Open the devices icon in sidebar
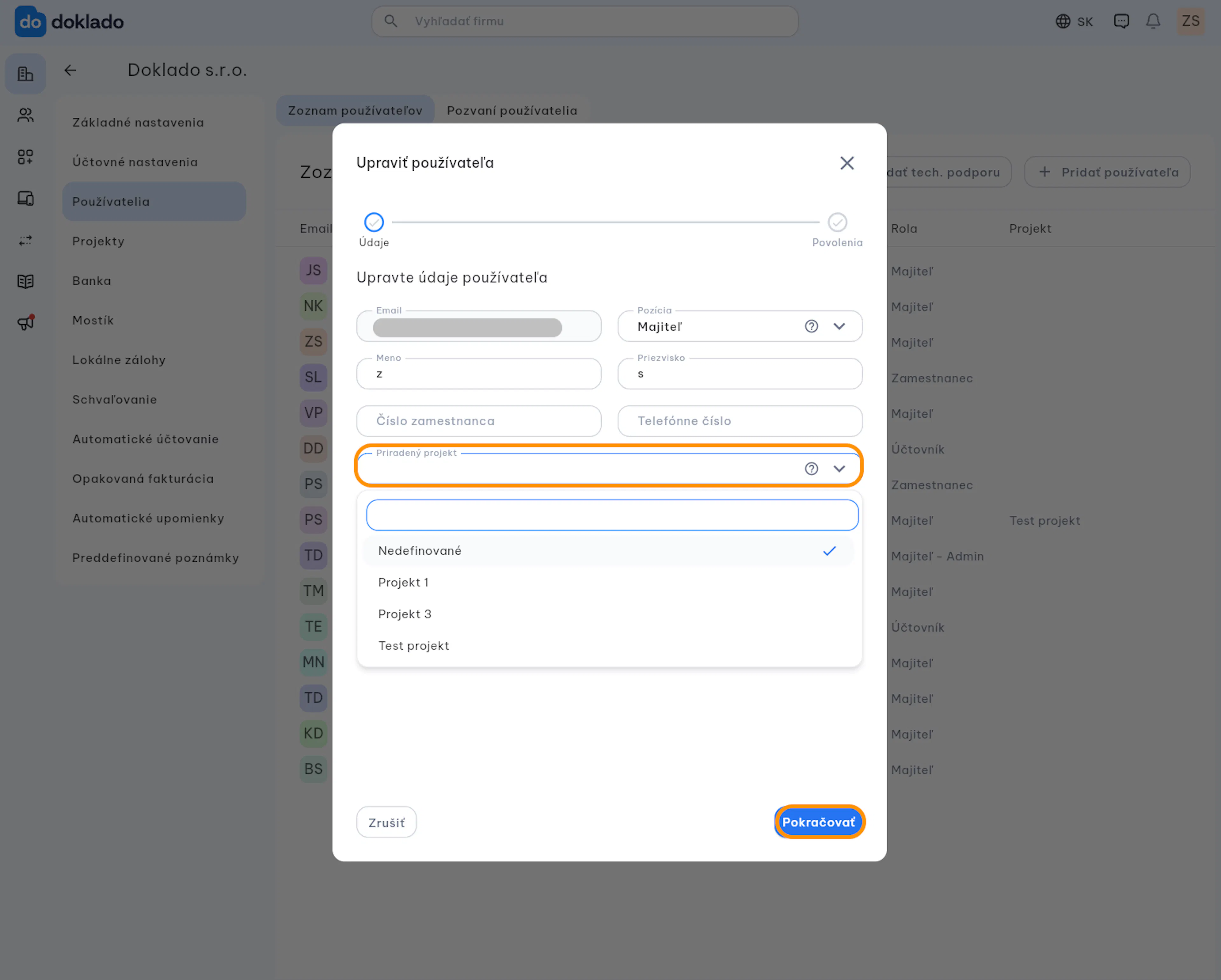 pyautogui.click(x=25, y=198)
